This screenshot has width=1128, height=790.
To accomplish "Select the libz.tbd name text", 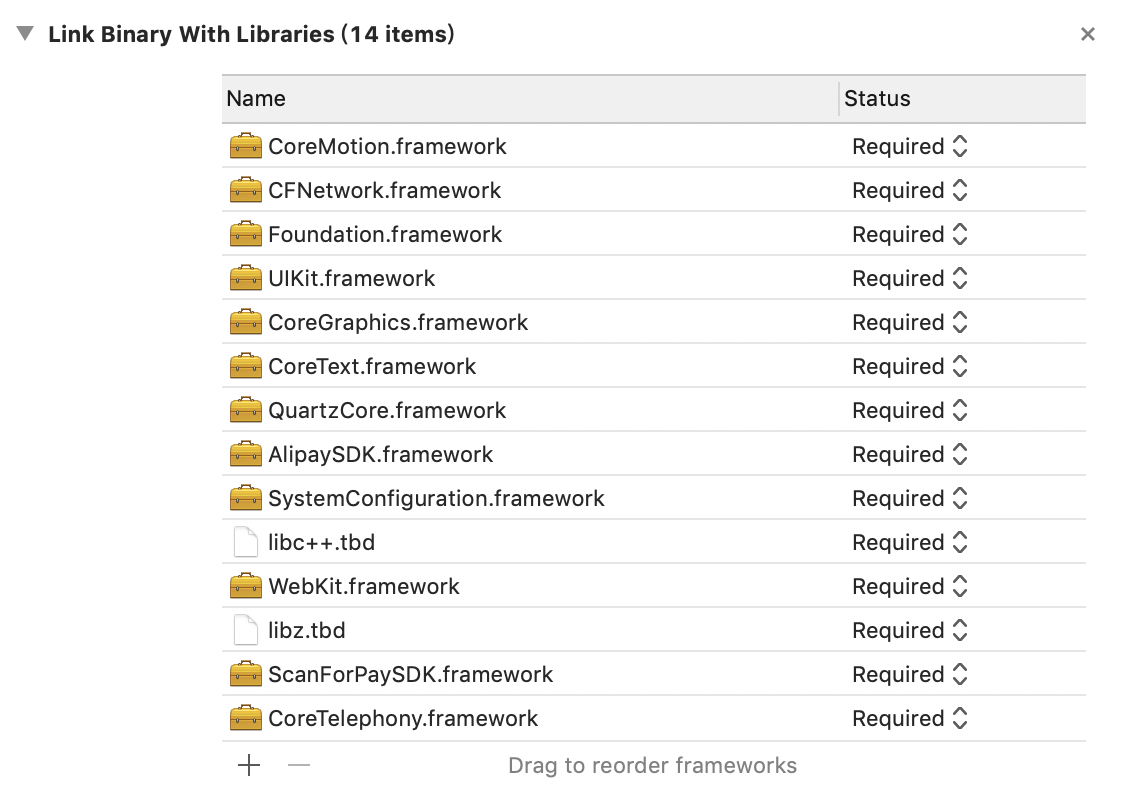I will (x=306, y=630).
